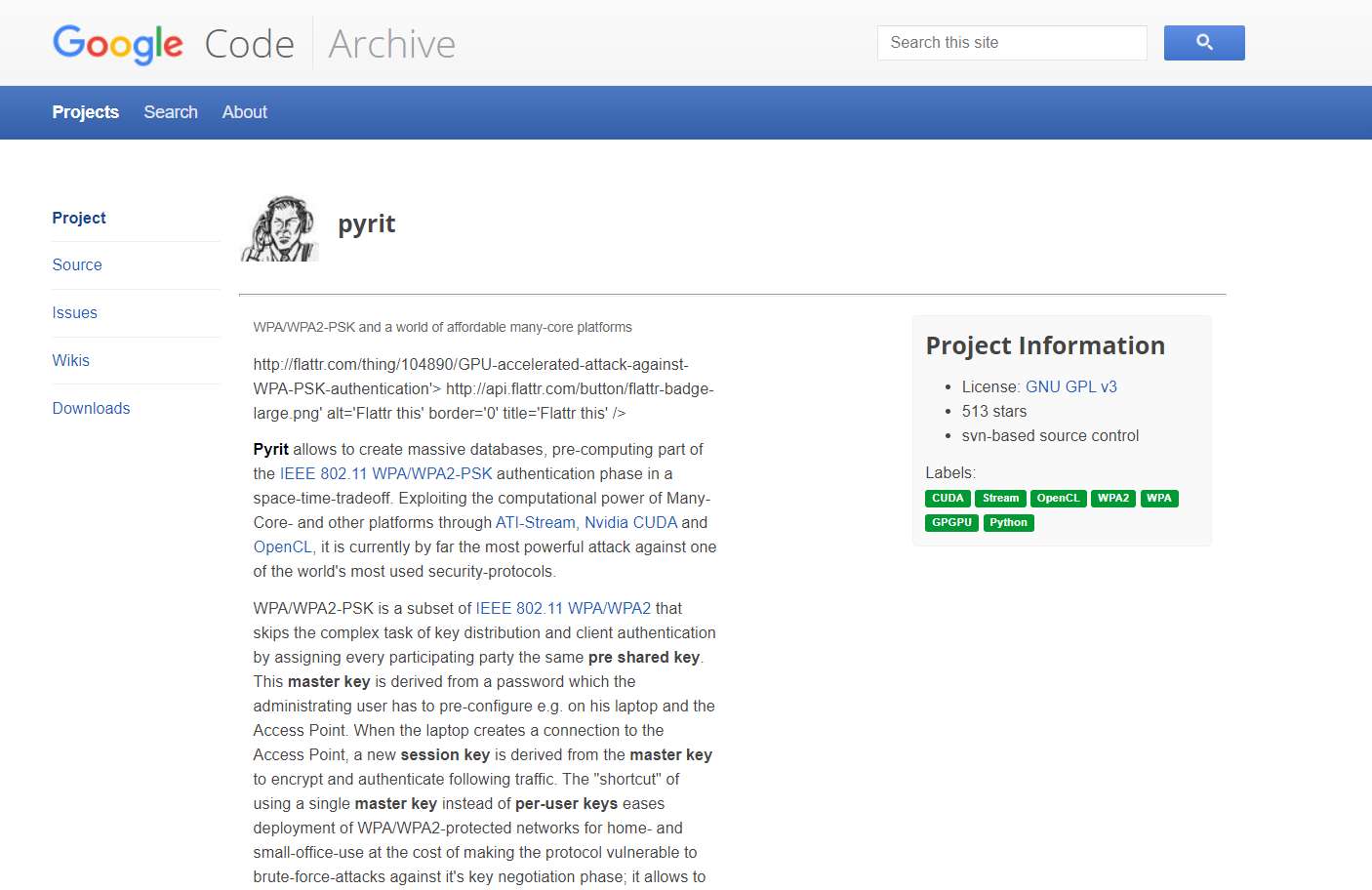The width and height of the screenshot is (1372, 890).
Task: Open the Issues sidebar section
Action: 75,312
